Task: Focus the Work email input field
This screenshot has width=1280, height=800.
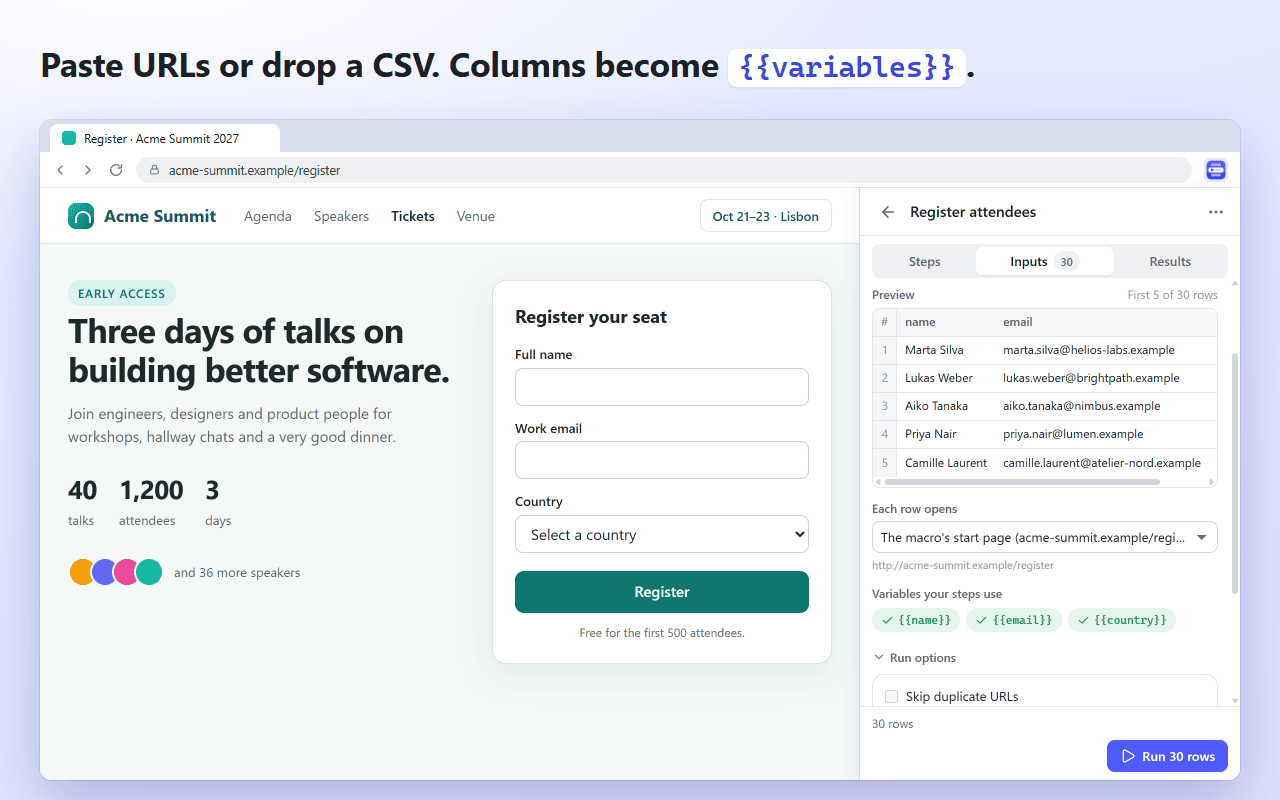Action: coord(662,460)
